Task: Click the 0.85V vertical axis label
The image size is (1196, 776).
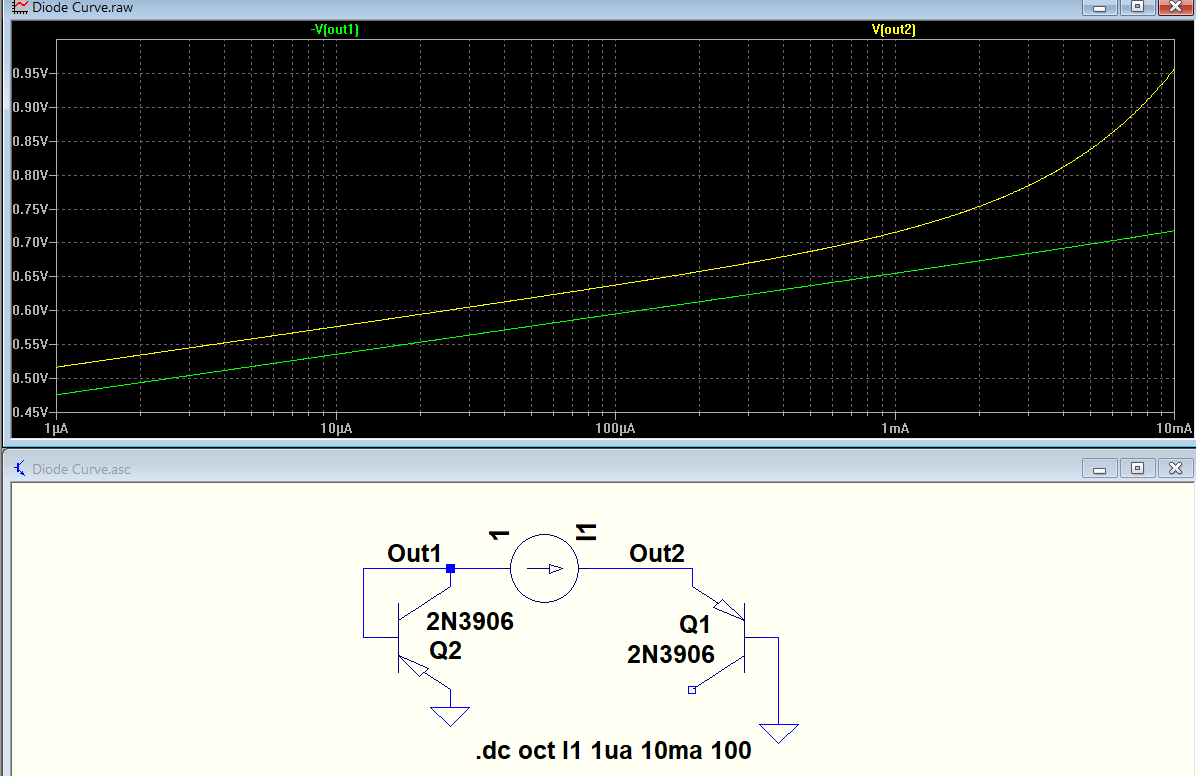Action: (x=31, y=141)
